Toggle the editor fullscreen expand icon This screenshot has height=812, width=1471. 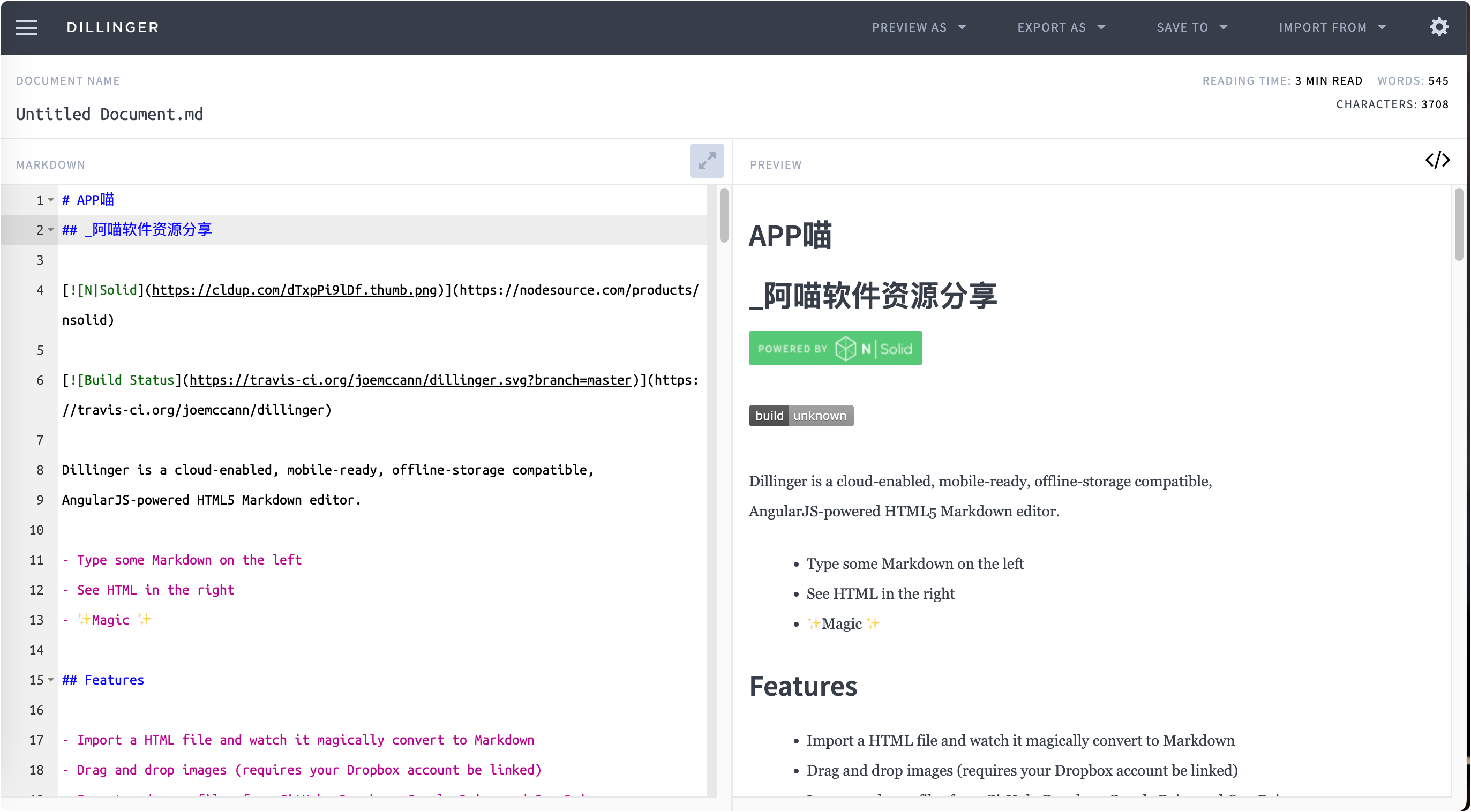coord(707,161)
